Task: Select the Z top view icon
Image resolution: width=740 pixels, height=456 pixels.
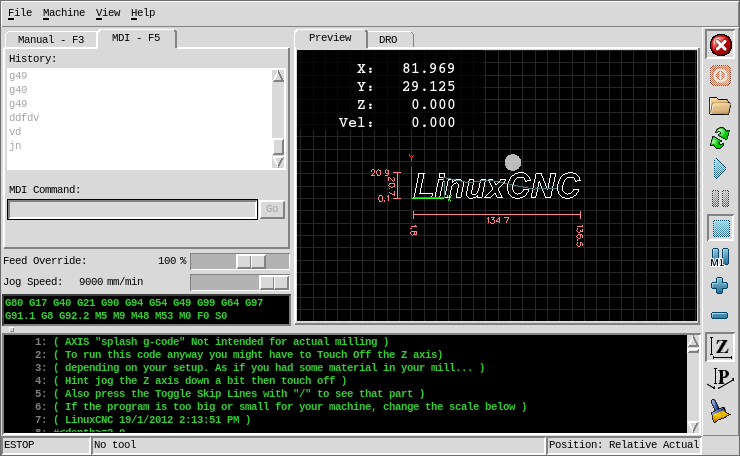Action: click(720, 347)
